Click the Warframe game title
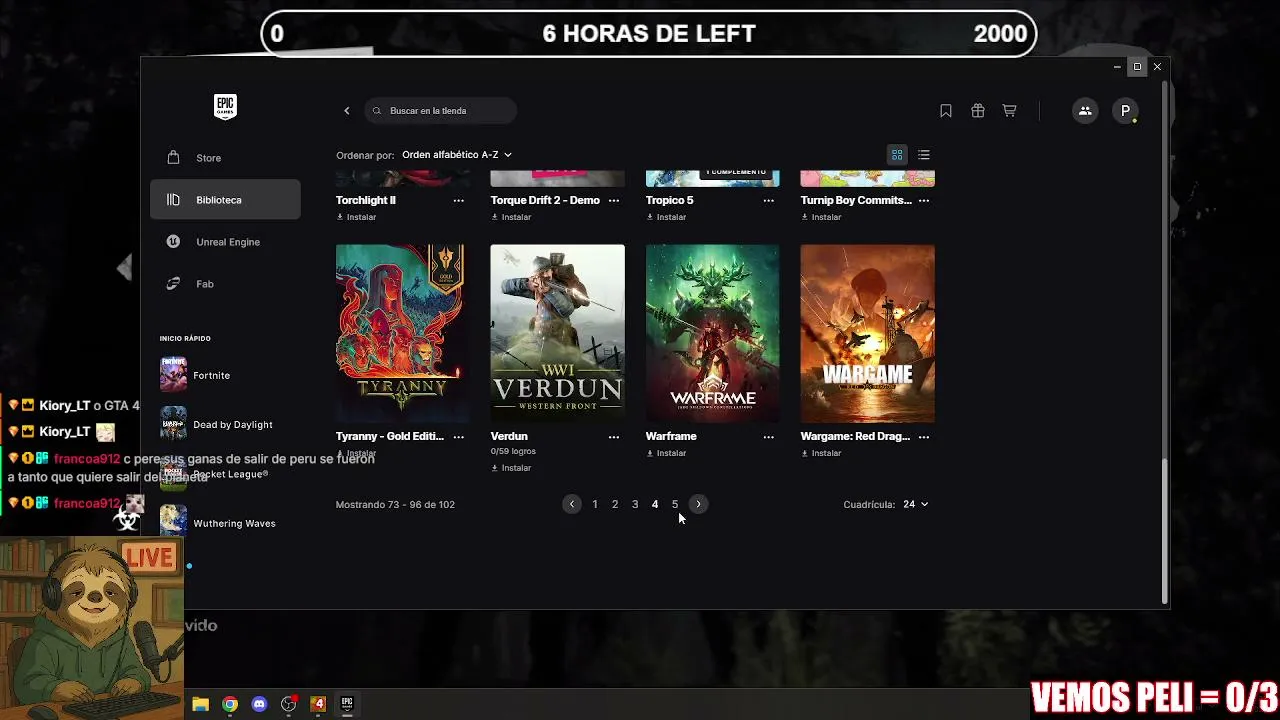The width and height of the screenshot is (1280, 720). point(671,437)
